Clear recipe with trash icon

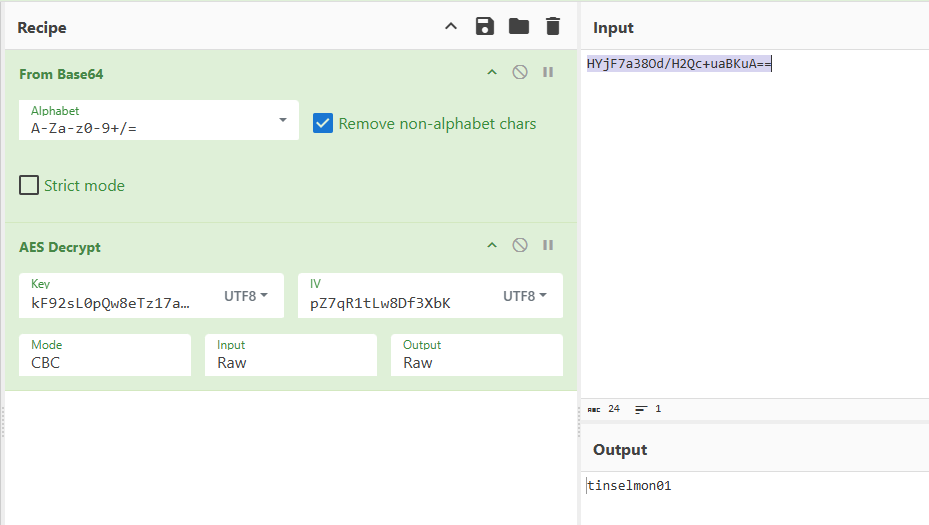coord(553,27)
